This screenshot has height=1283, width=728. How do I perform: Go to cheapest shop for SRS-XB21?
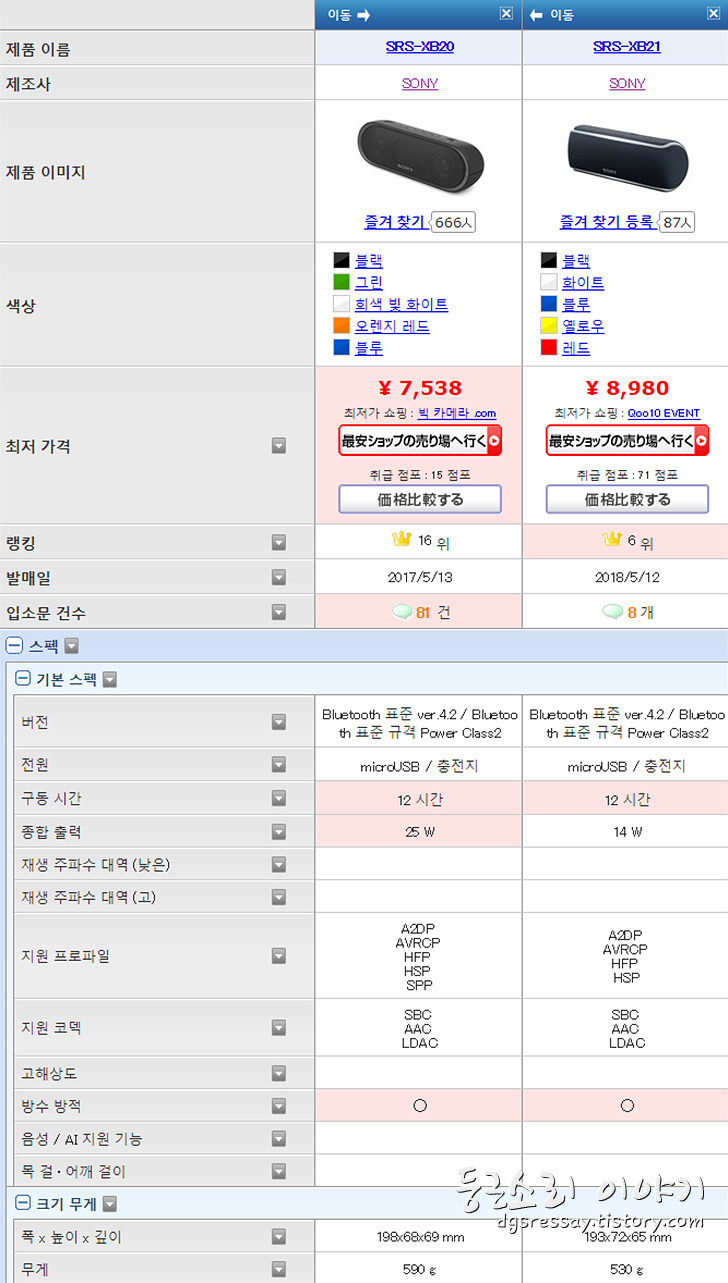point(627,440)
